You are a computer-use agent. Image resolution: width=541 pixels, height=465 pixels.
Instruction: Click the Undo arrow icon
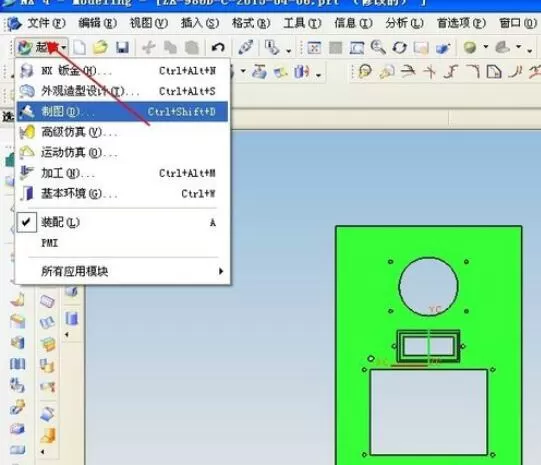click(218, 47)
